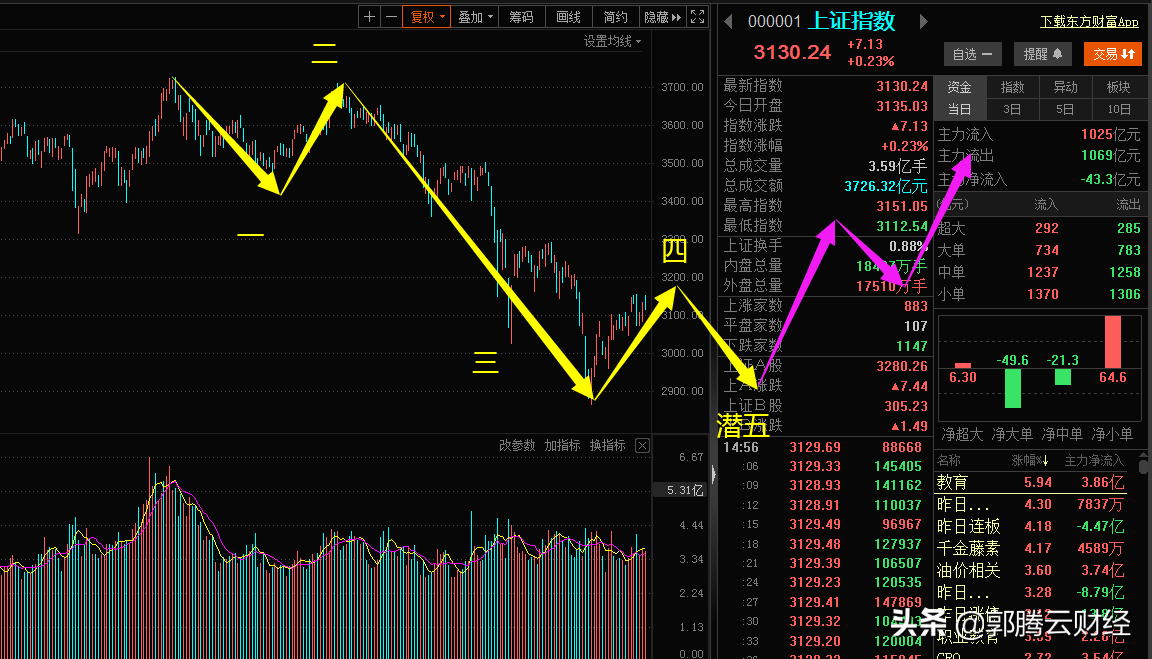
Task: Click panel splitter collapse handle
Action: tap(713, 475)
